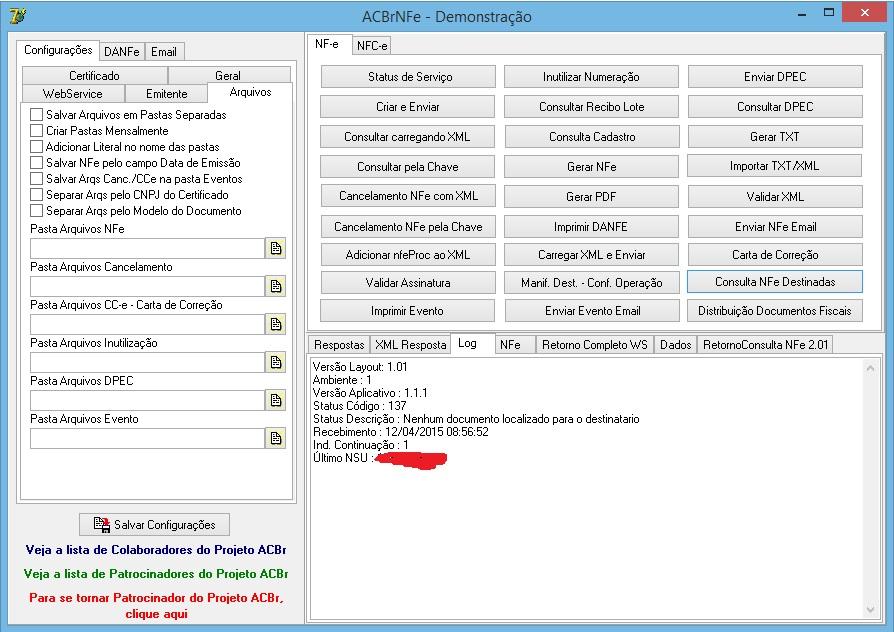Open the Patrocinadores do Projeto ACBr link
The image size is (894, 632).
click(x=156, y=574)
